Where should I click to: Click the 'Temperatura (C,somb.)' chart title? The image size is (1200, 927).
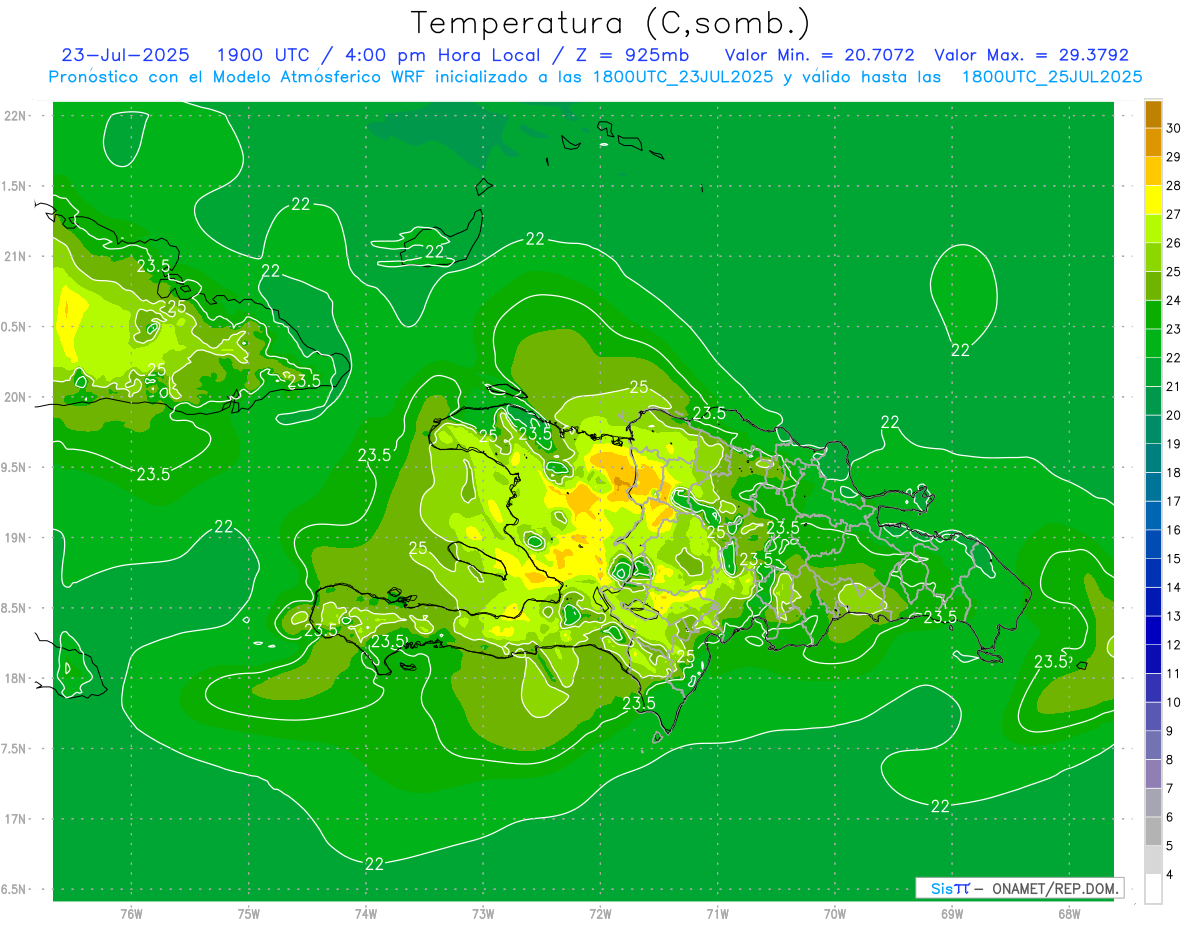(x=609, y=22)
